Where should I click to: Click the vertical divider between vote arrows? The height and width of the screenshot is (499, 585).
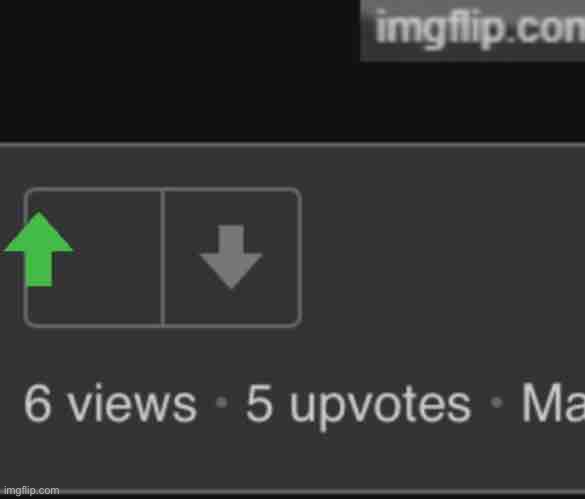[163, 258]
